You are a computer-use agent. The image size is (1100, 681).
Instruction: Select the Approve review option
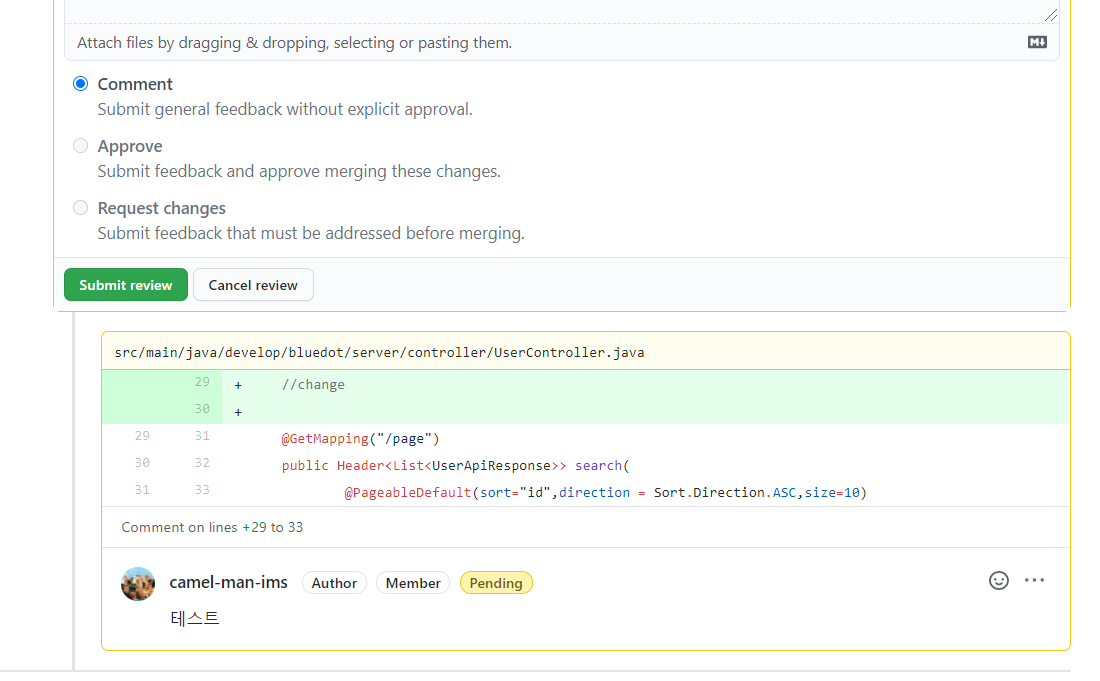(x=80, y=145)
